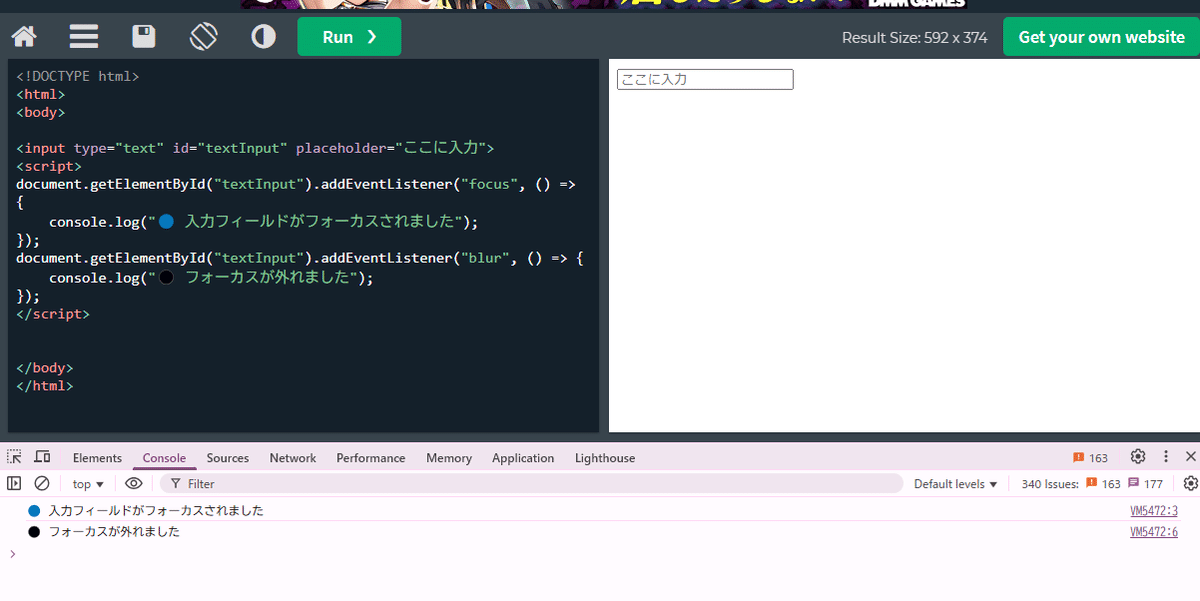Screen dimensions: 1200x601
Task: Click the input type="text" code line
Action: (255, 148)
